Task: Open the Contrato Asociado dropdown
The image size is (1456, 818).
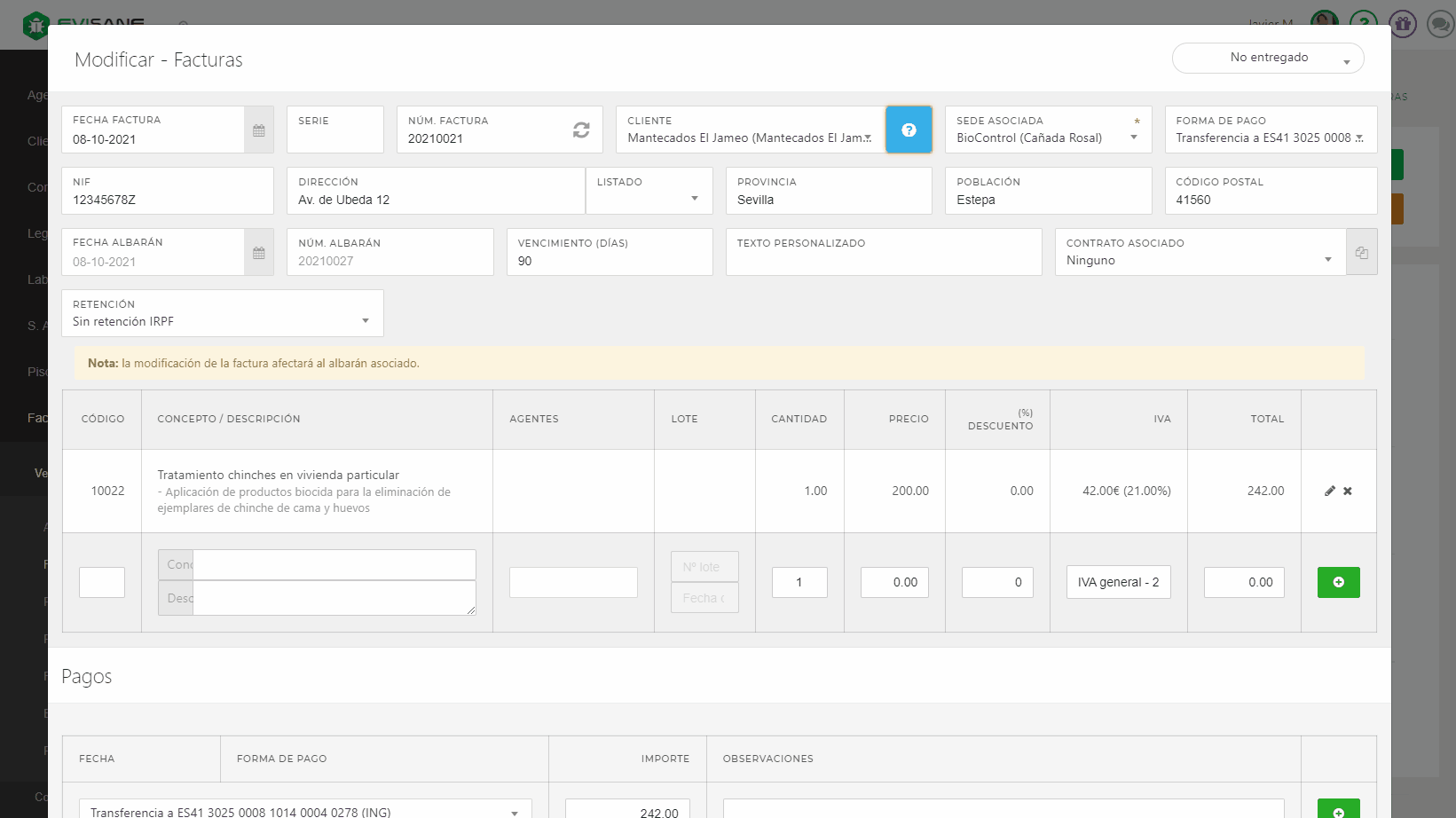Action: 1199,260
